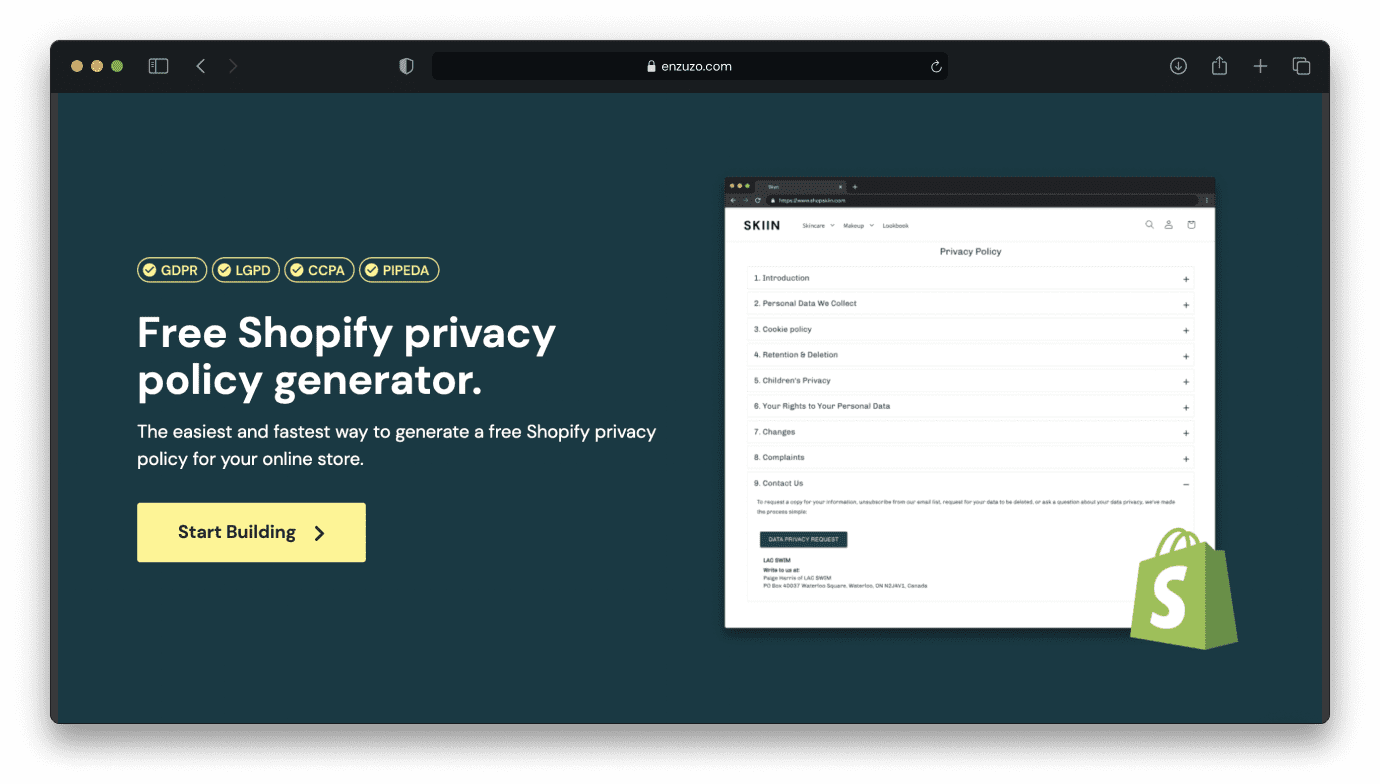Image resolution: width=1380 pixels, height=784 pixels.
Task: Expand the Children's Privacy section
Action: (x=970, y=381)
